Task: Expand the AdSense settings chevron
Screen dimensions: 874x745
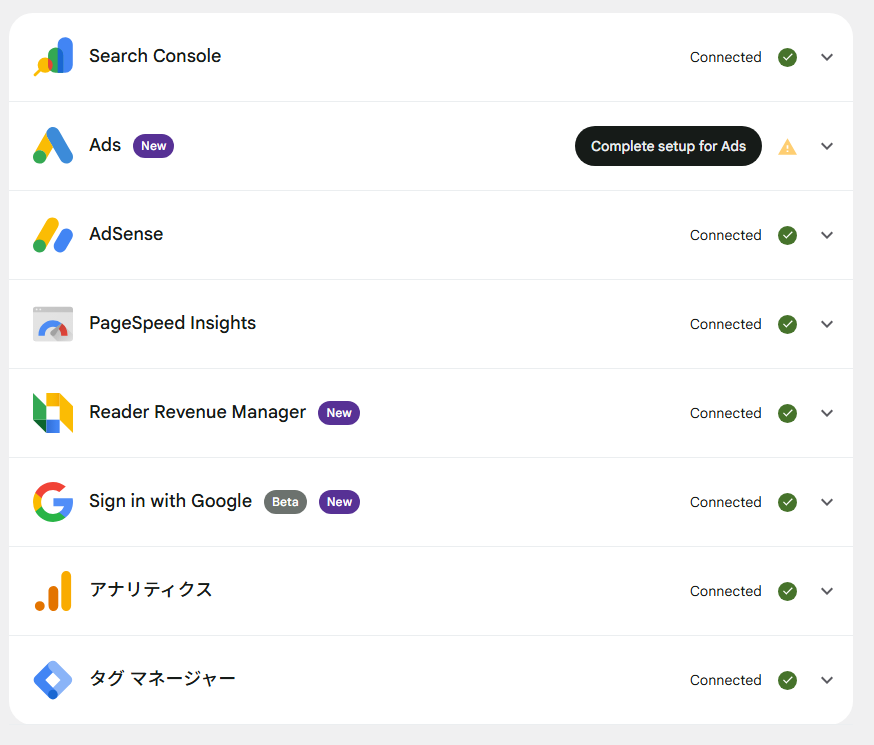Action: (x=827, y=235)
